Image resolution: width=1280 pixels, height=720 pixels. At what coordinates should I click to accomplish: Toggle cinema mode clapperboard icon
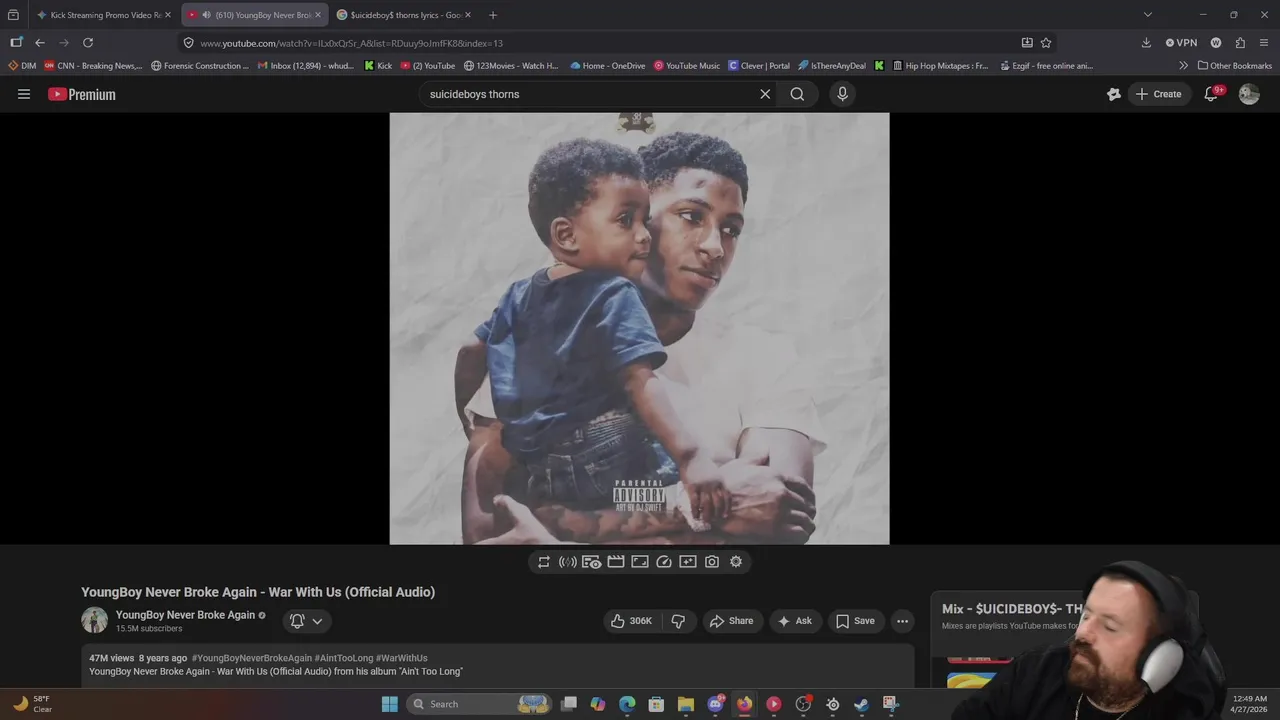[x=616, y=562]
